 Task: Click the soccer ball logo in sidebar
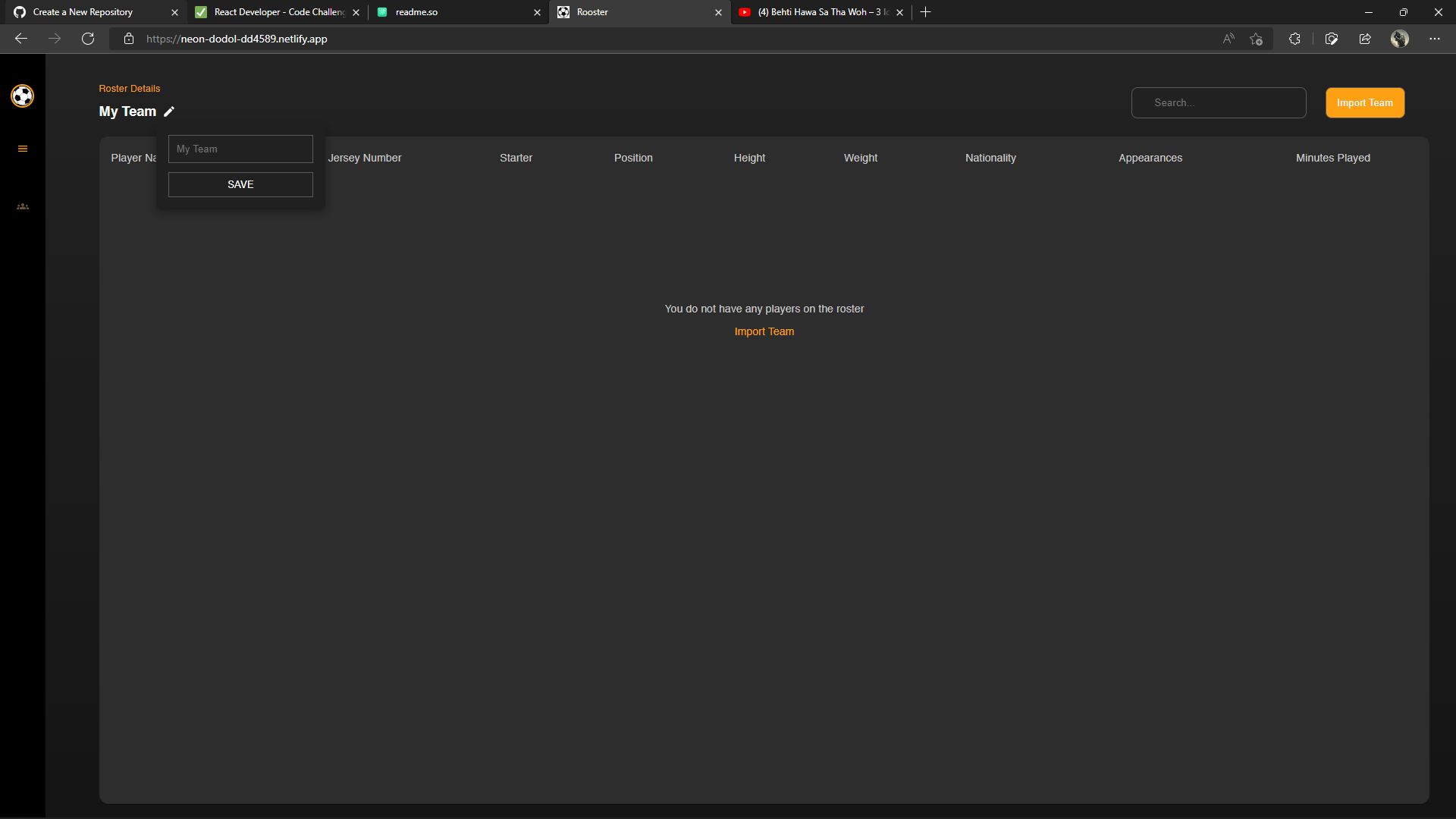[x=22, y=96]
